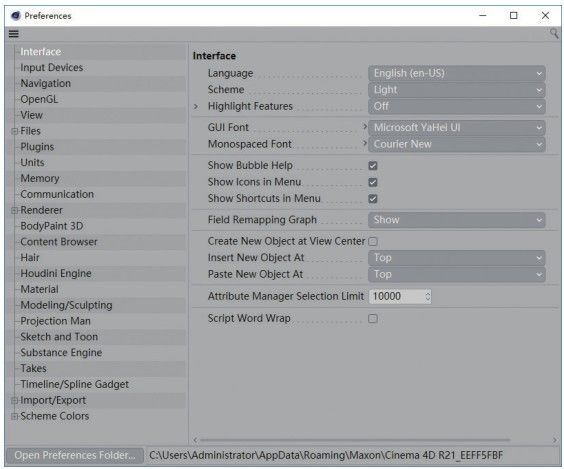This screenshot has height=469, width=564.
Task: Expand the Renderer tree node
Action: (14, 210)
